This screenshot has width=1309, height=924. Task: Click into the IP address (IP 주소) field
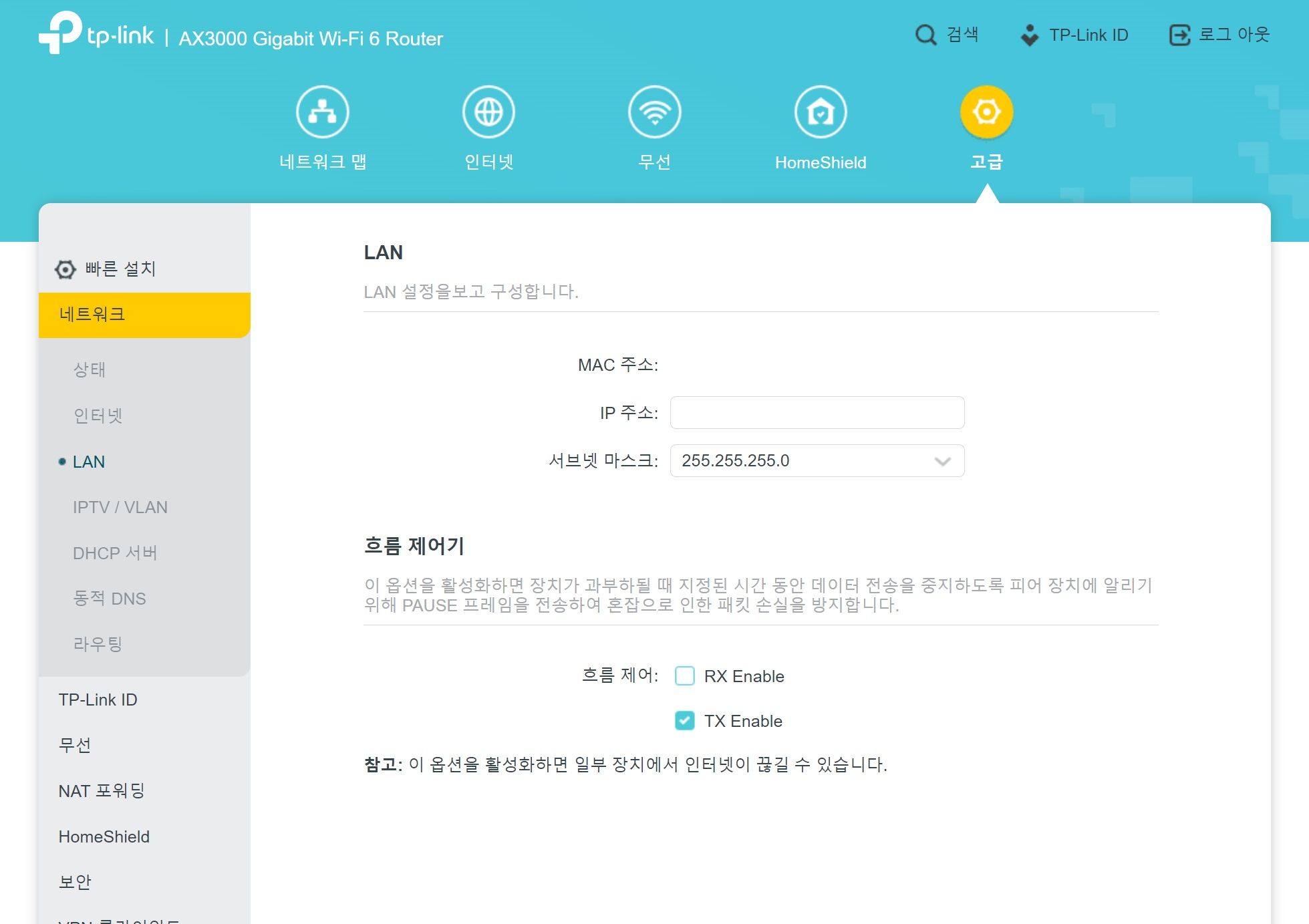[x=817, y=412]
